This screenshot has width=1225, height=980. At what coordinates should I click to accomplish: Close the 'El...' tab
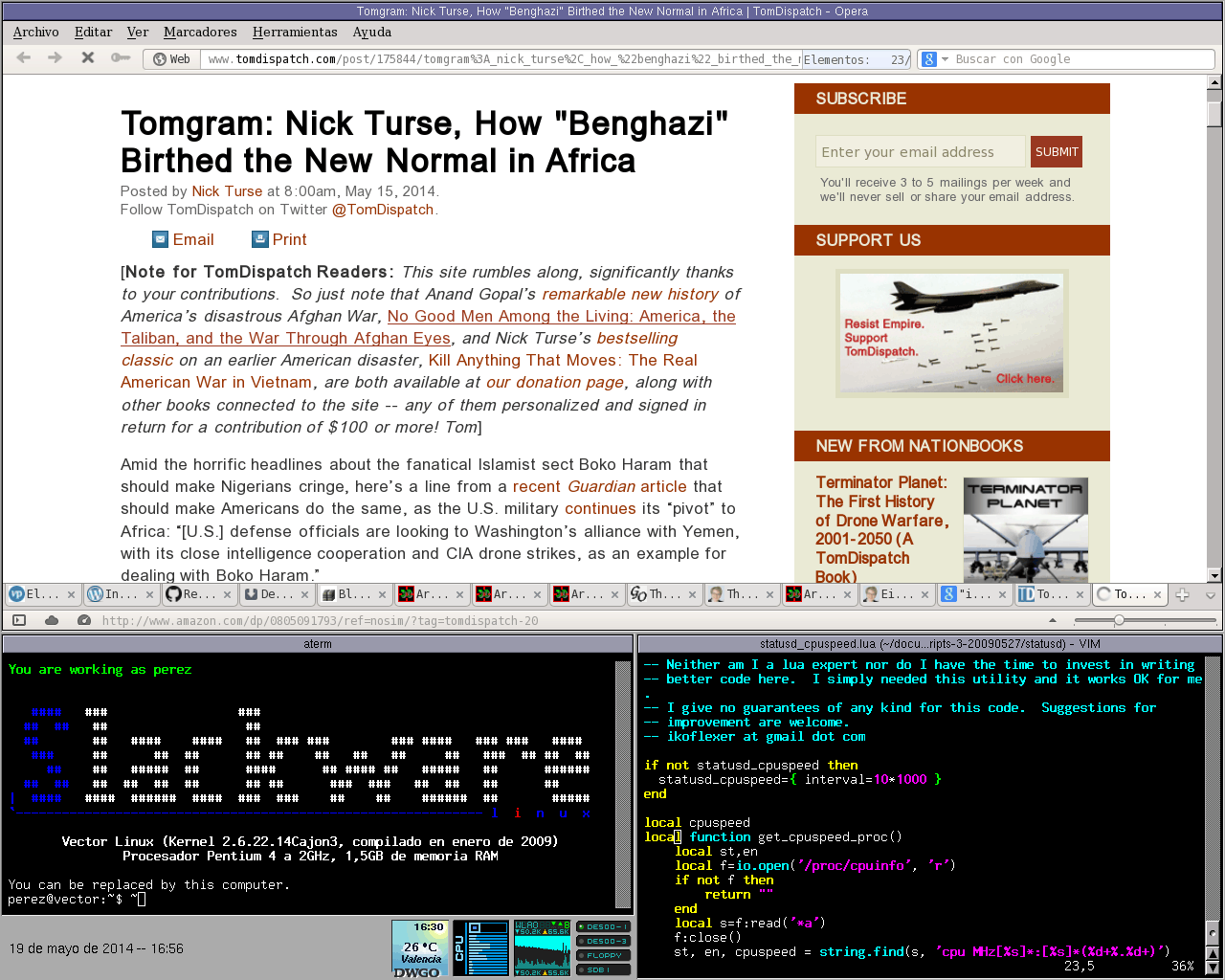(72, 594)
